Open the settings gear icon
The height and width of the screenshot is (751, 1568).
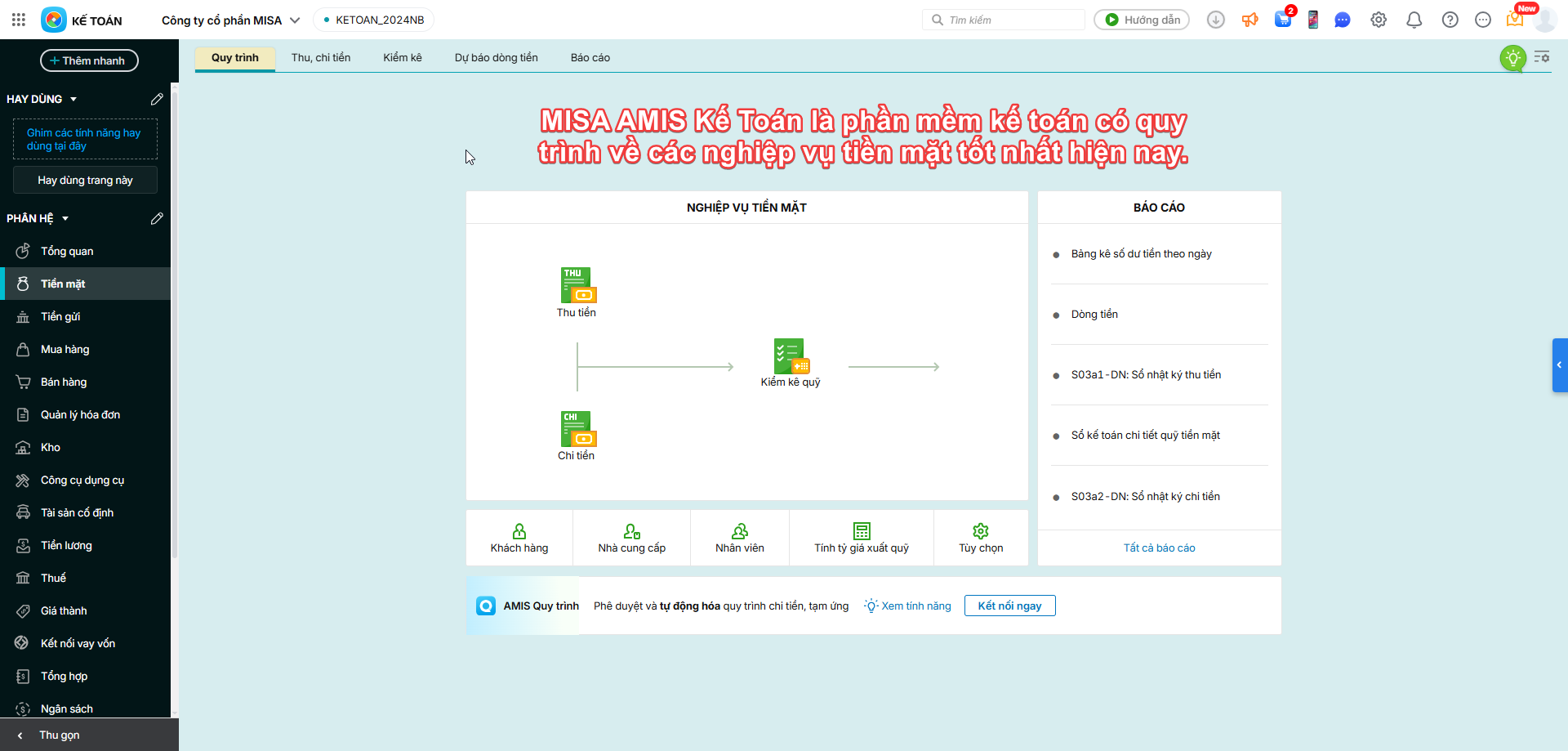tap(1379, 20)
